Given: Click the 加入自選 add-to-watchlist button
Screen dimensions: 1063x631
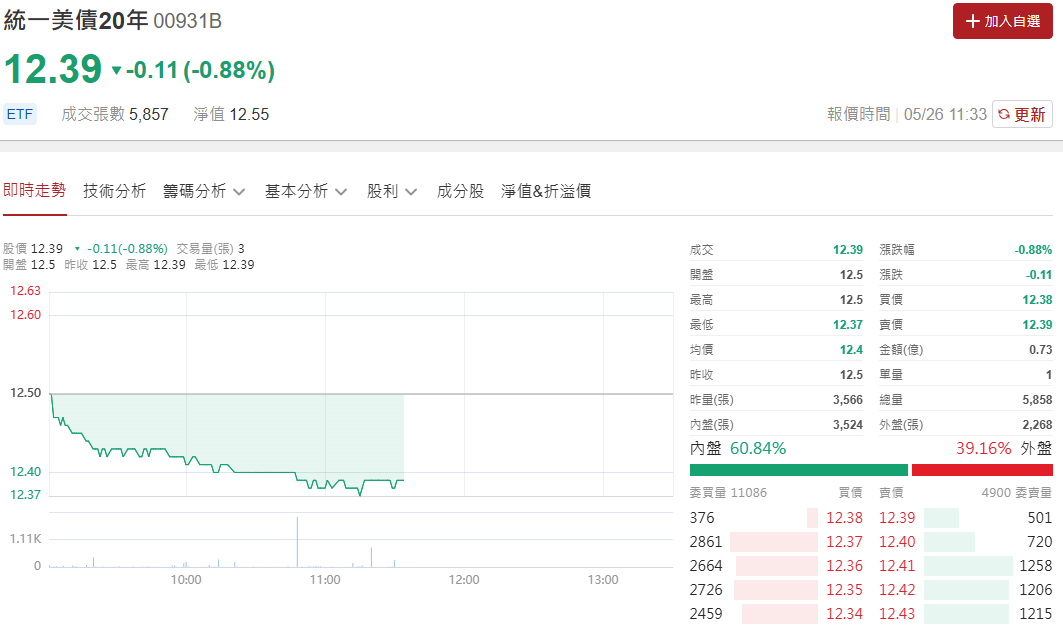Looking at the screenshot, I should (1002, 21).
